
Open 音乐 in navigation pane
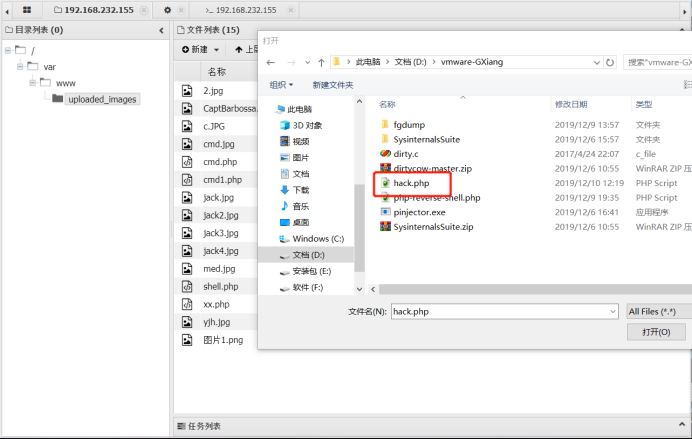coord(301,206)
